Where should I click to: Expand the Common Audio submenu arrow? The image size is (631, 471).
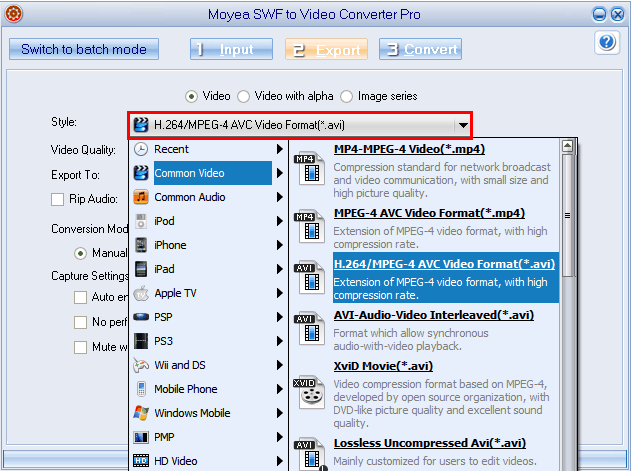point(280,197)
